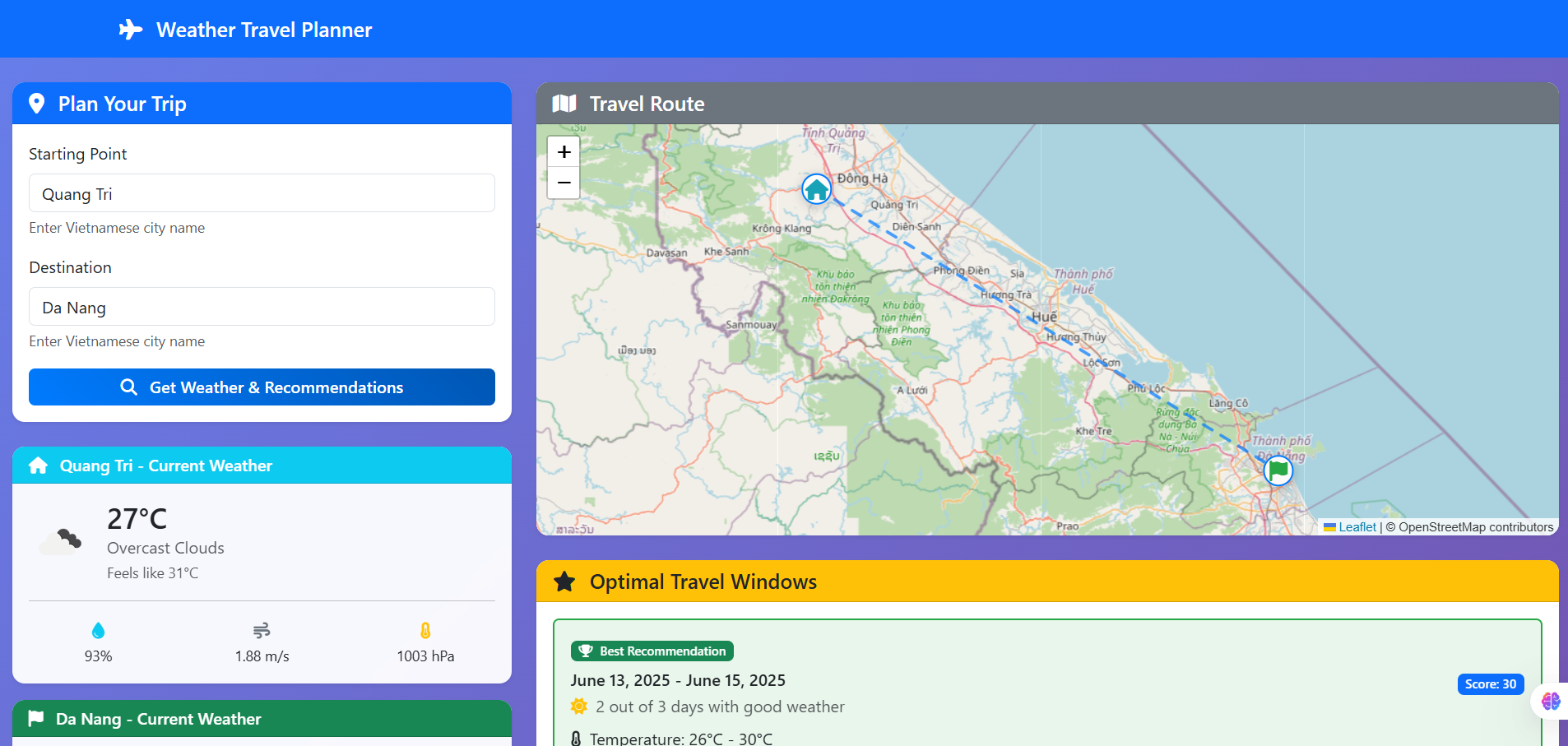Image resolution: width=1568 pixels, height=746 pixels.
Task: Click the wind icon above 1.88 m/s
Action: (x=262, y=630)
